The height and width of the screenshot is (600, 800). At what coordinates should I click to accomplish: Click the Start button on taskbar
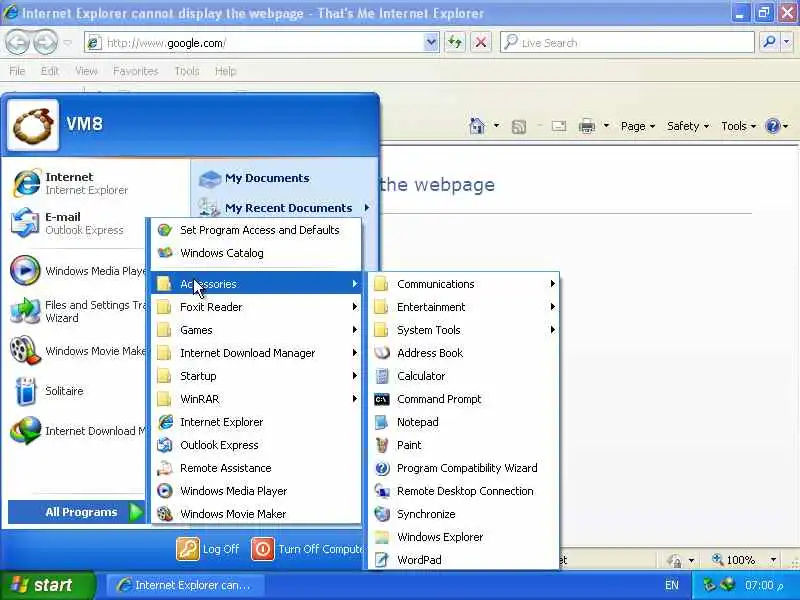(47, 585)
